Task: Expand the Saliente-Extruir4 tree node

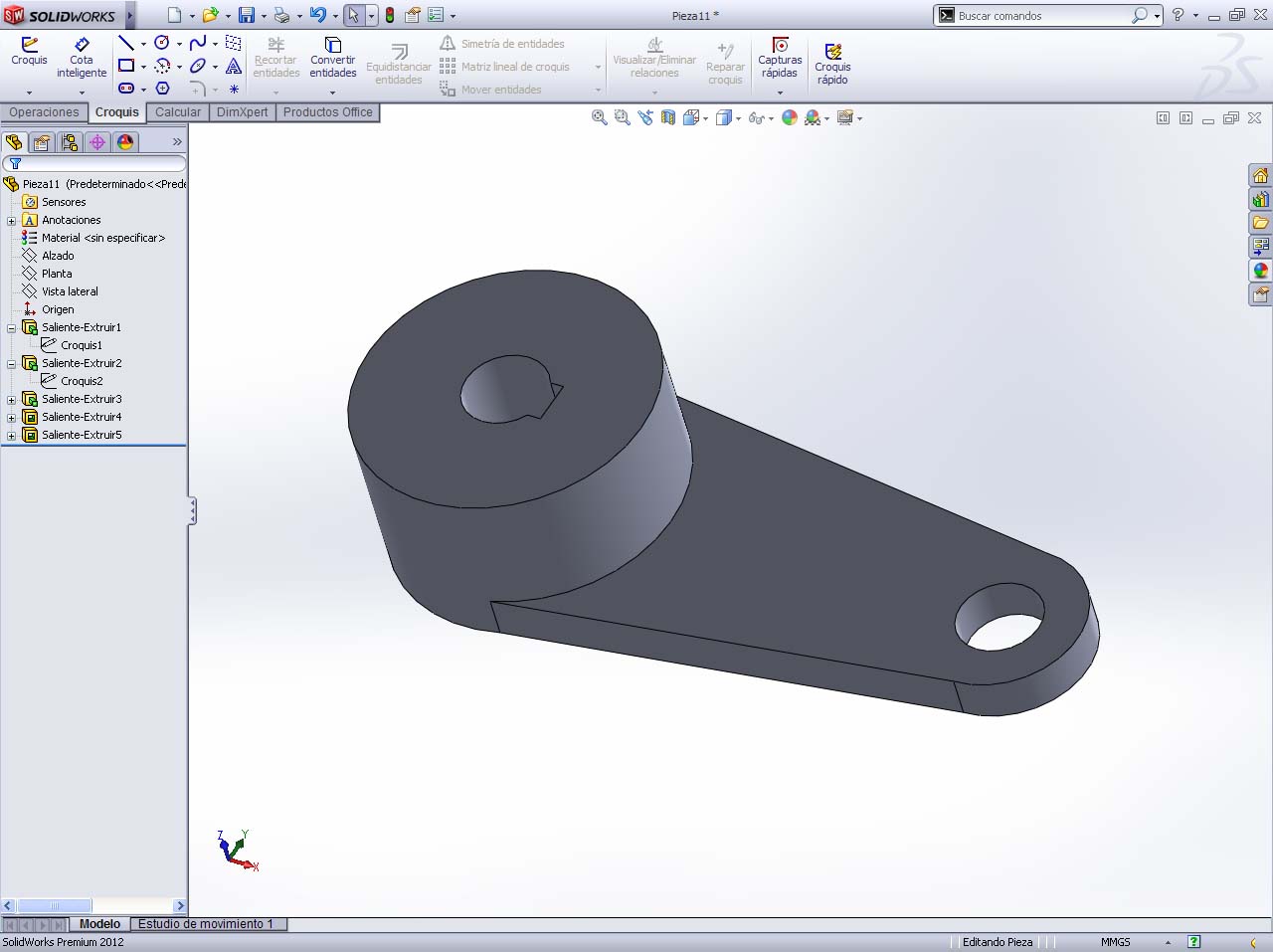Action: pos(12,418)
